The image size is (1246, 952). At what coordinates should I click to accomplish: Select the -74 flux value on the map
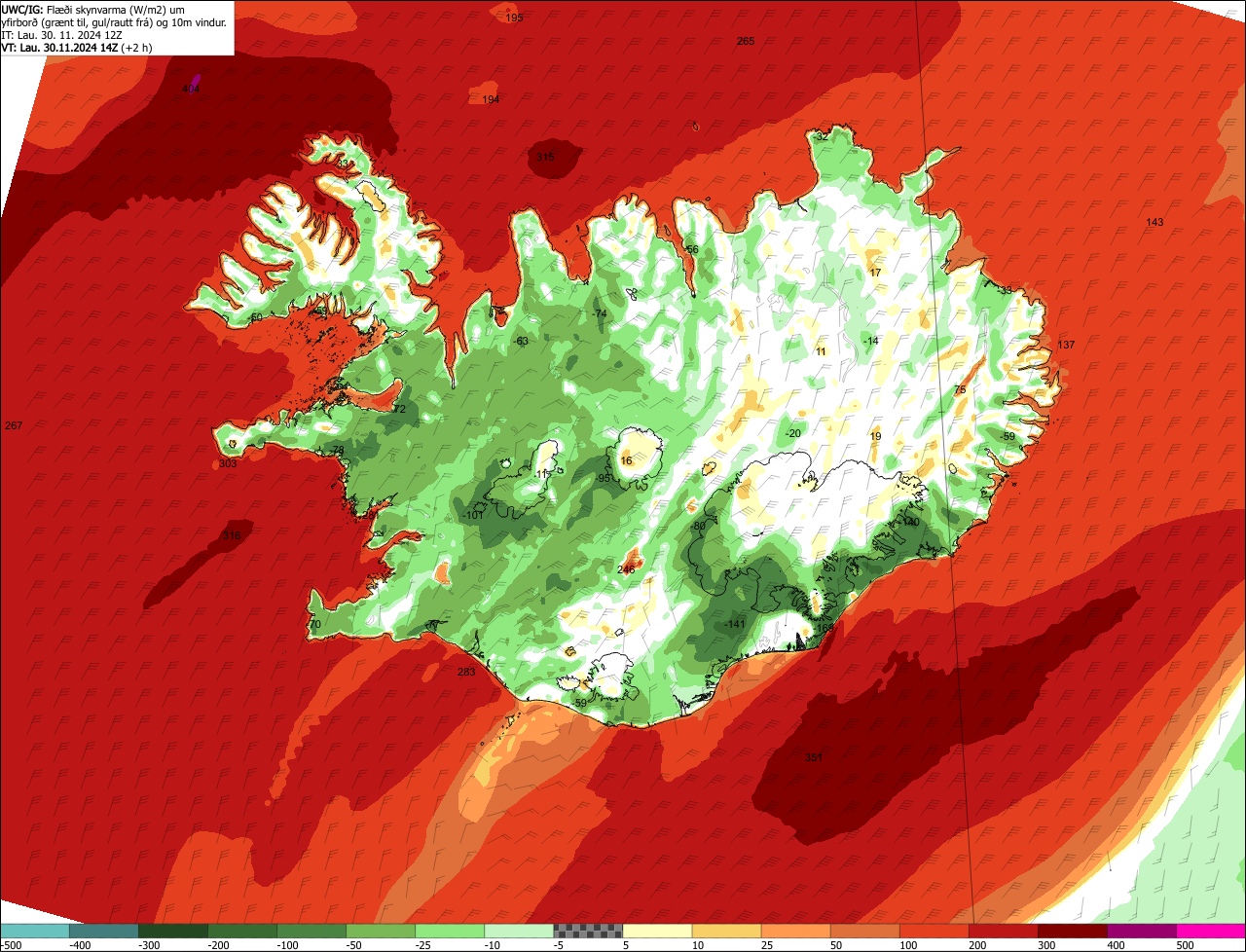600,313
